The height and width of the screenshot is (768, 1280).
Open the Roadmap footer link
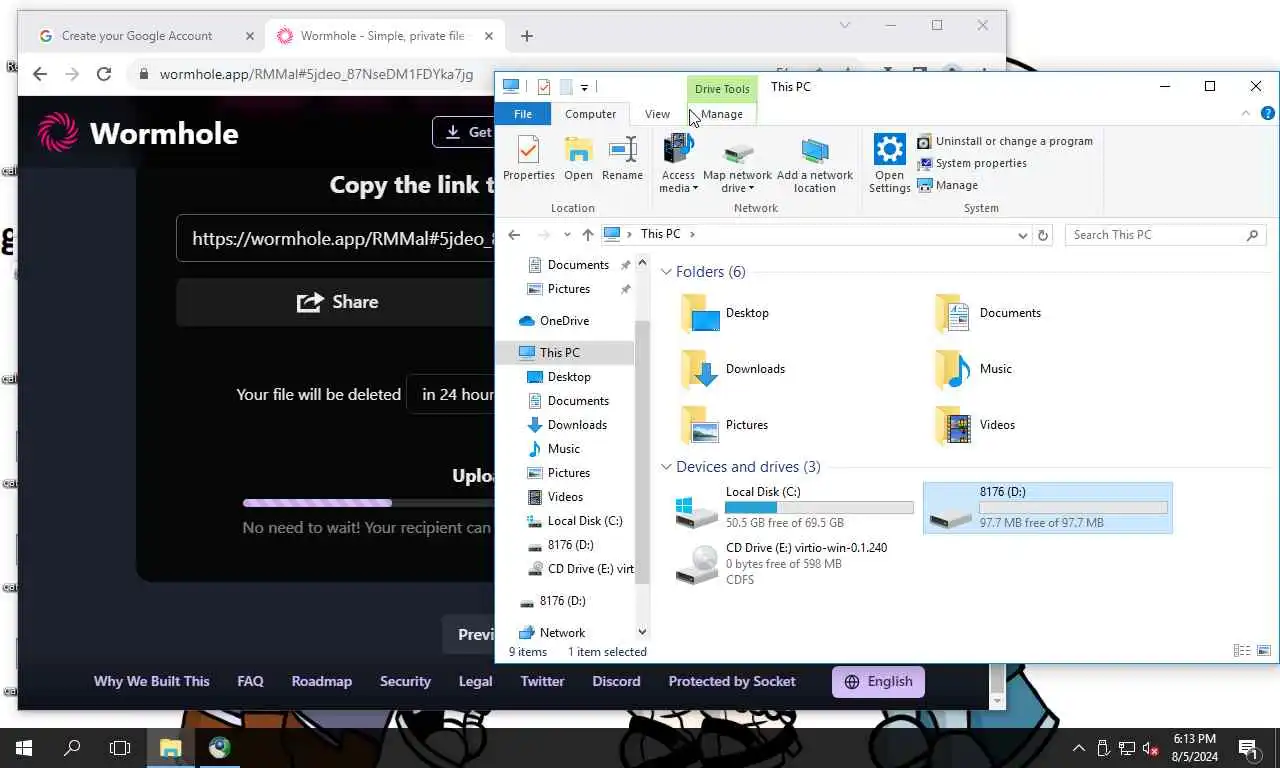322,681
